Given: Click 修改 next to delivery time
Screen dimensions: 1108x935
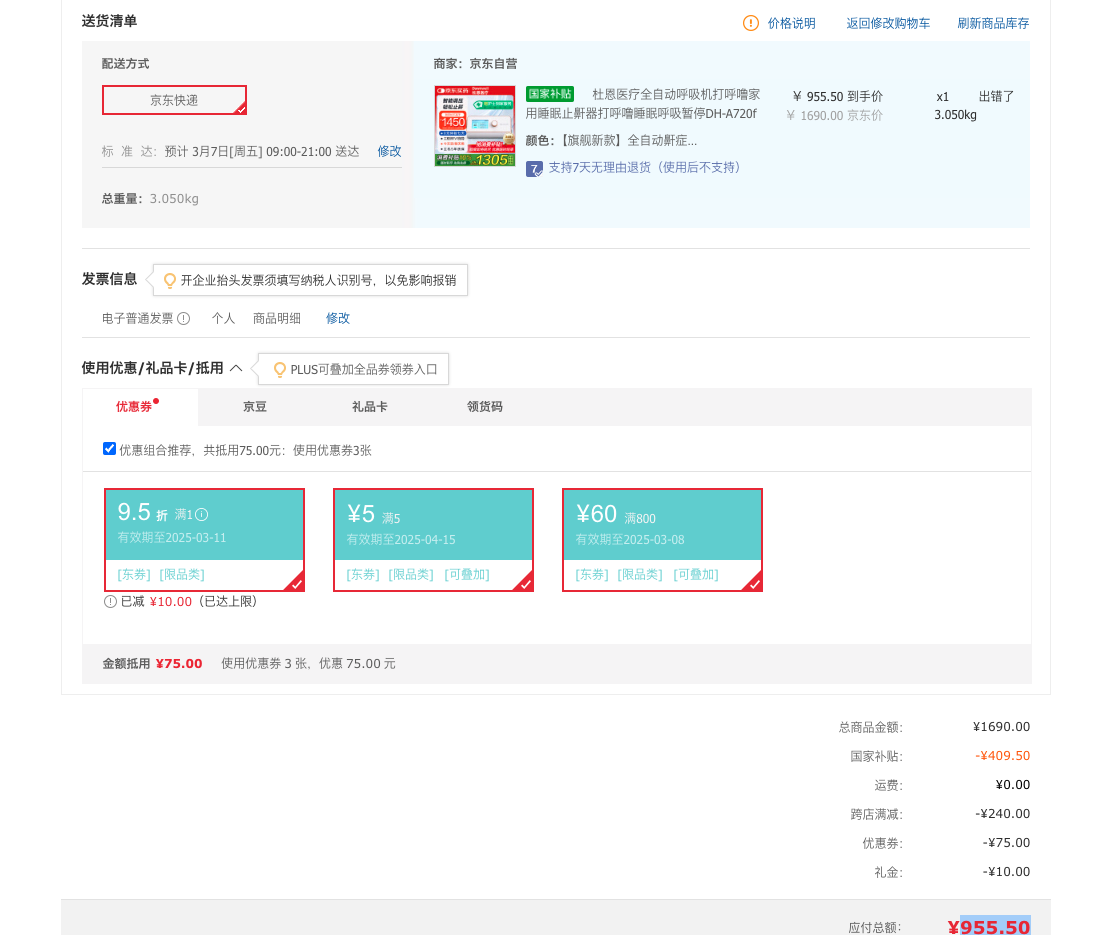Looking at the screenshot, I should [x=389, y=151].
